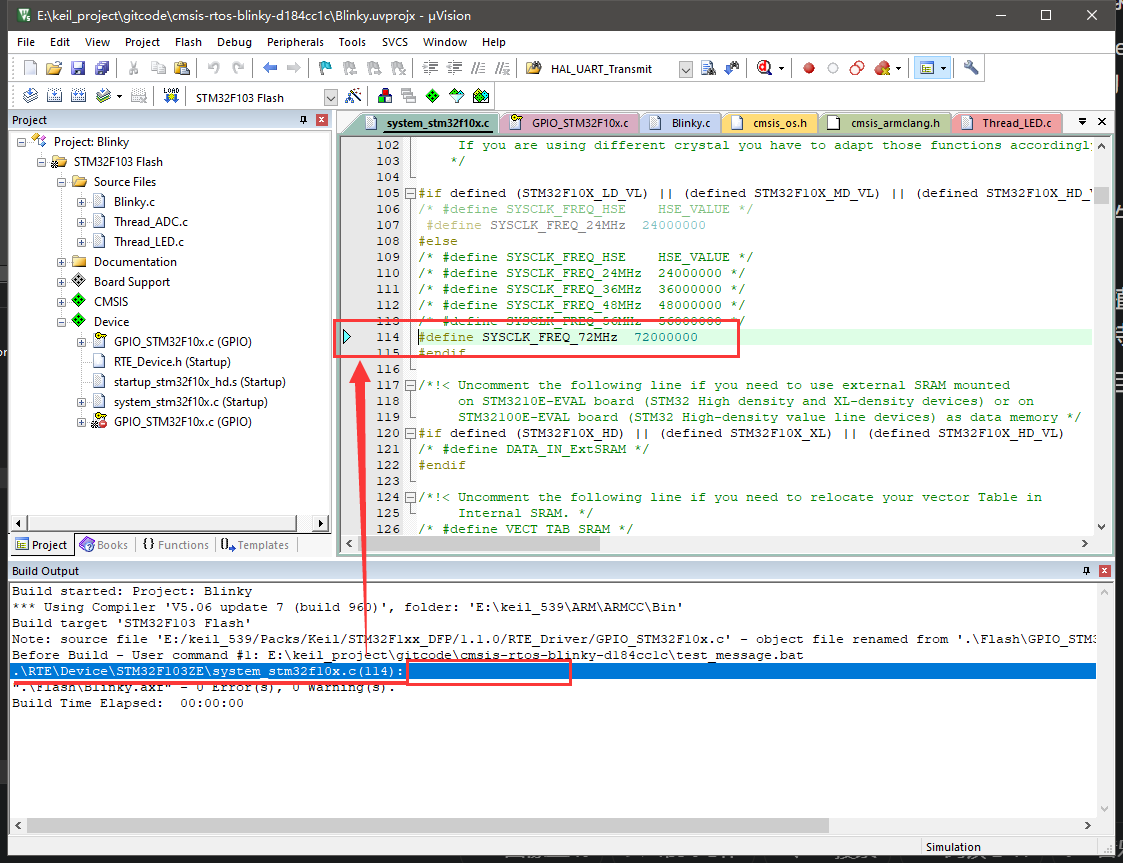Collapse the Source Files folder
Screen dimensions: 1123x863
pyautogui.click(x=62, y=182)
